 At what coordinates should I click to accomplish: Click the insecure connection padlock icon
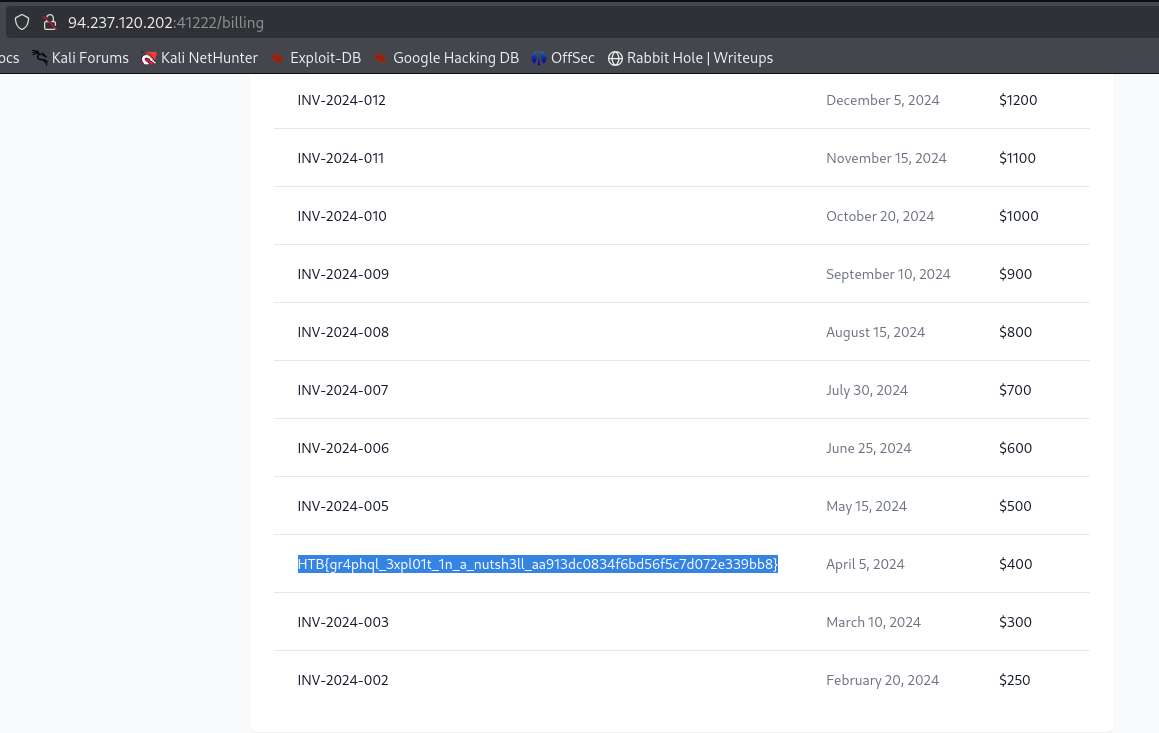48,22
